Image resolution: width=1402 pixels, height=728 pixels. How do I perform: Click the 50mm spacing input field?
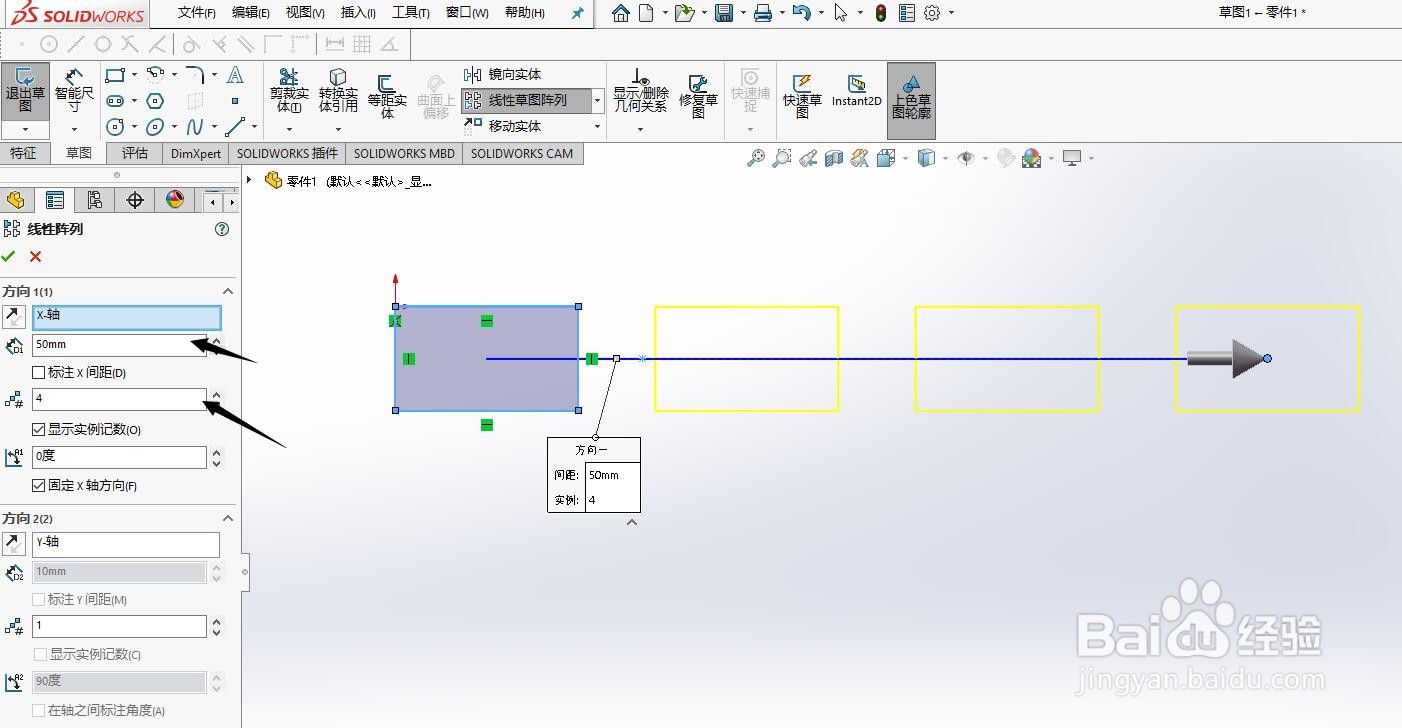119,345
